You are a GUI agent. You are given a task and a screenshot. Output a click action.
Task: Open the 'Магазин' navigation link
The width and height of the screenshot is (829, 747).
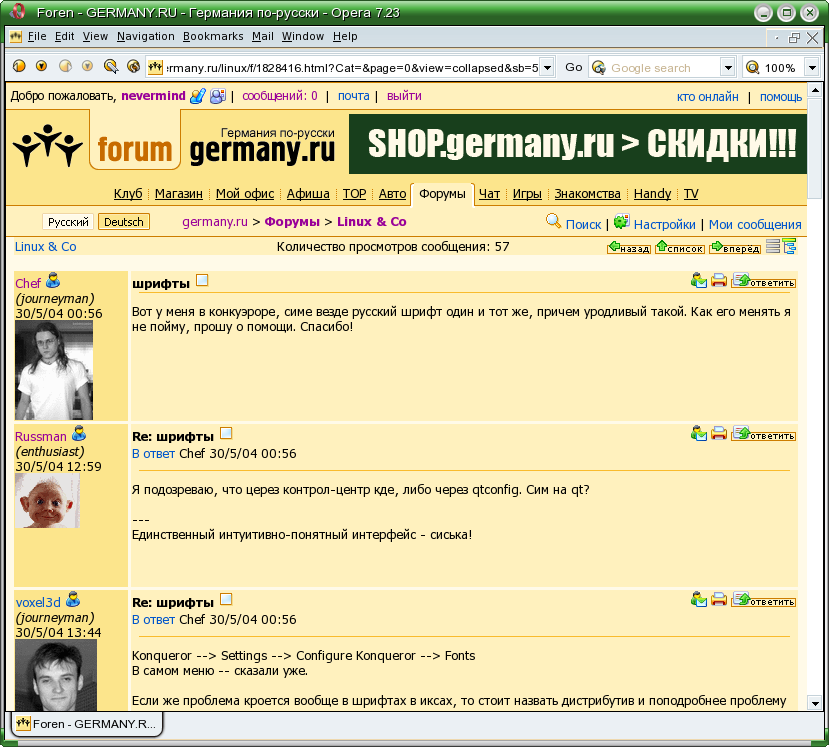(x=179, y=194)
